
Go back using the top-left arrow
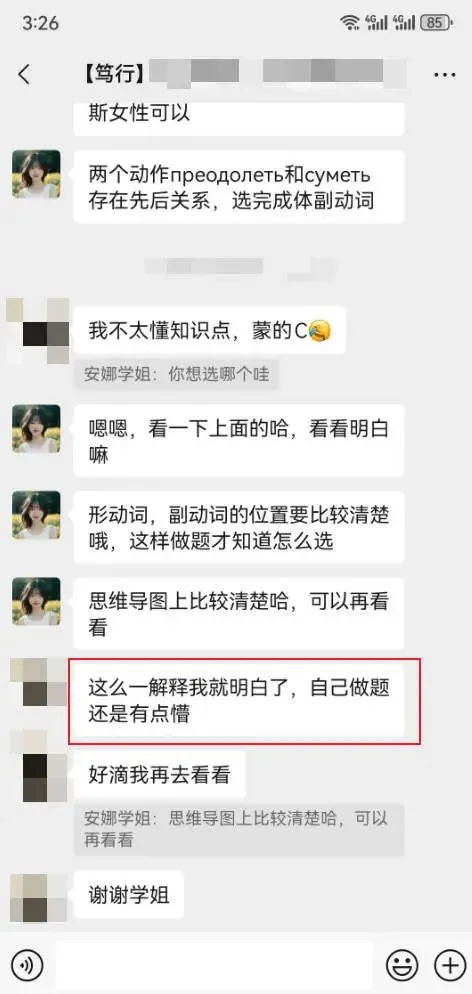click(x=24, y=75)
